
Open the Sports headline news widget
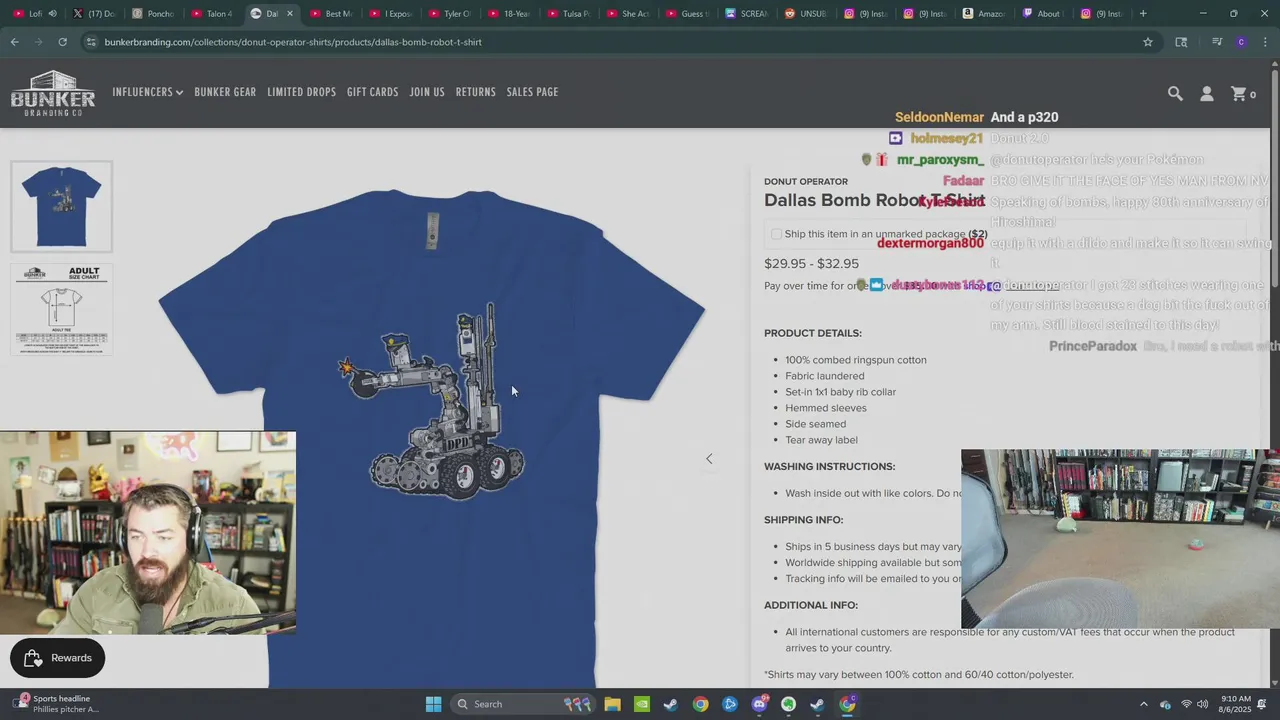[x=58, y=704]
